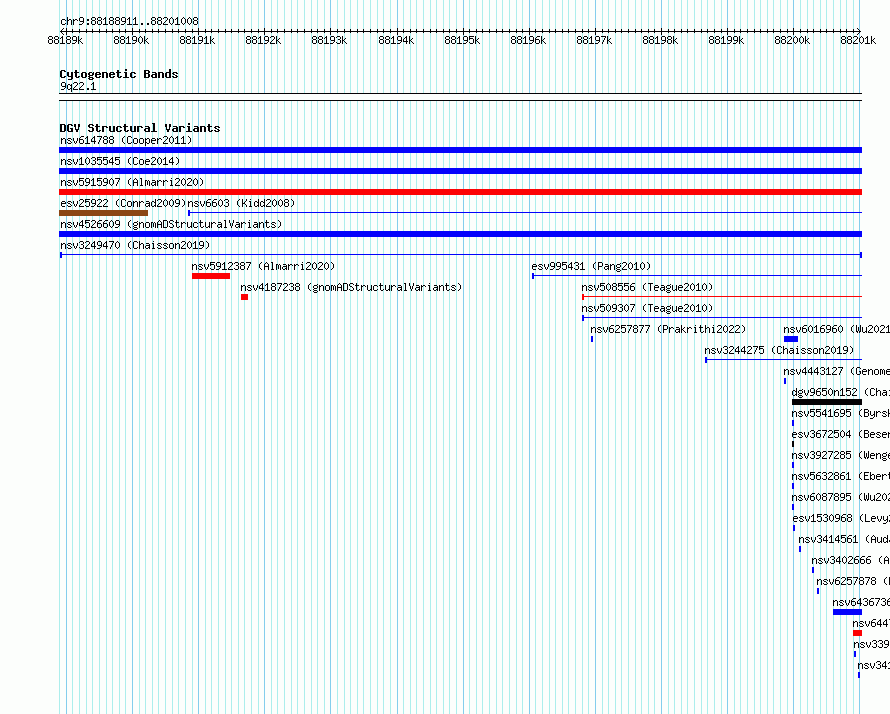The image size is (890, 714).
Task: Click the blue bar under nsv614788
Action: pyautogui.click(x=460, y=150)
